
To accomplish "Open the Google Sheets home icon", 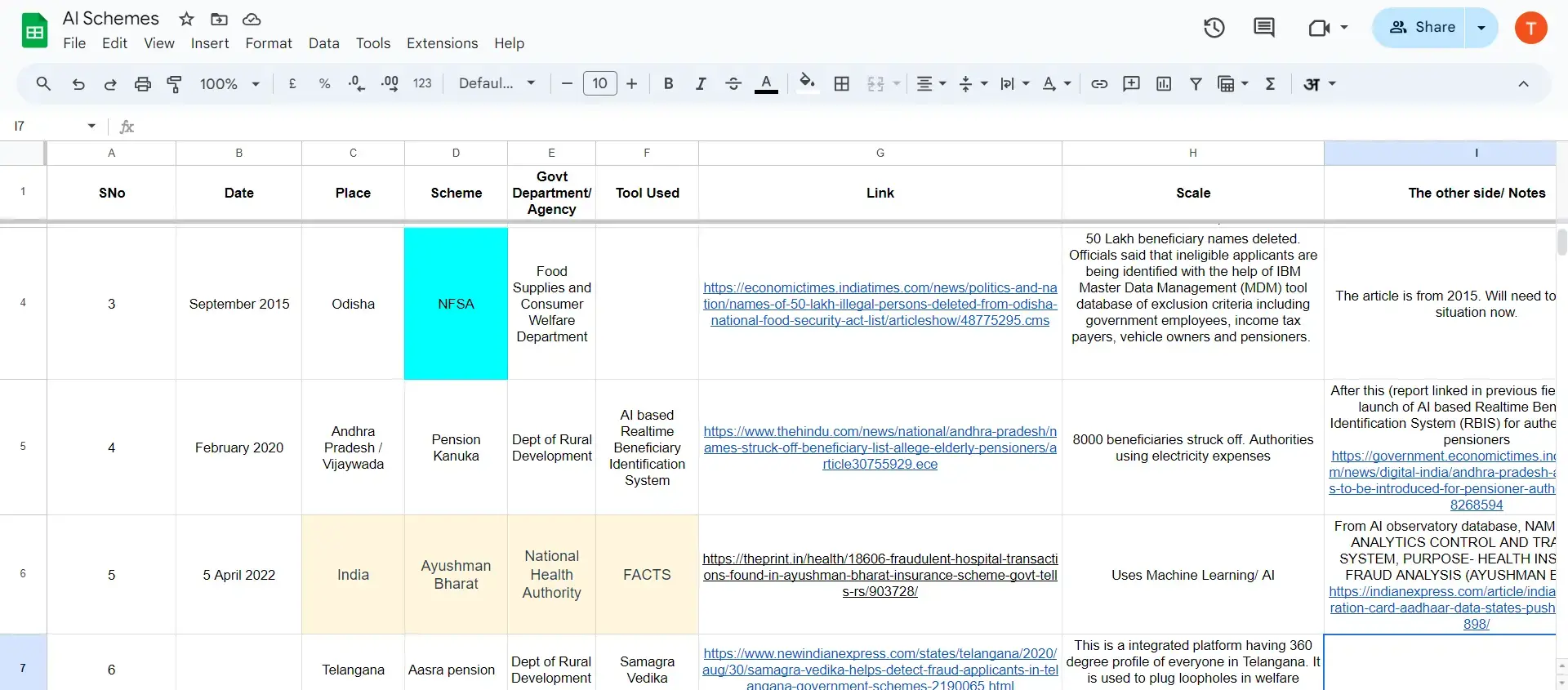I will coord(34,31).
